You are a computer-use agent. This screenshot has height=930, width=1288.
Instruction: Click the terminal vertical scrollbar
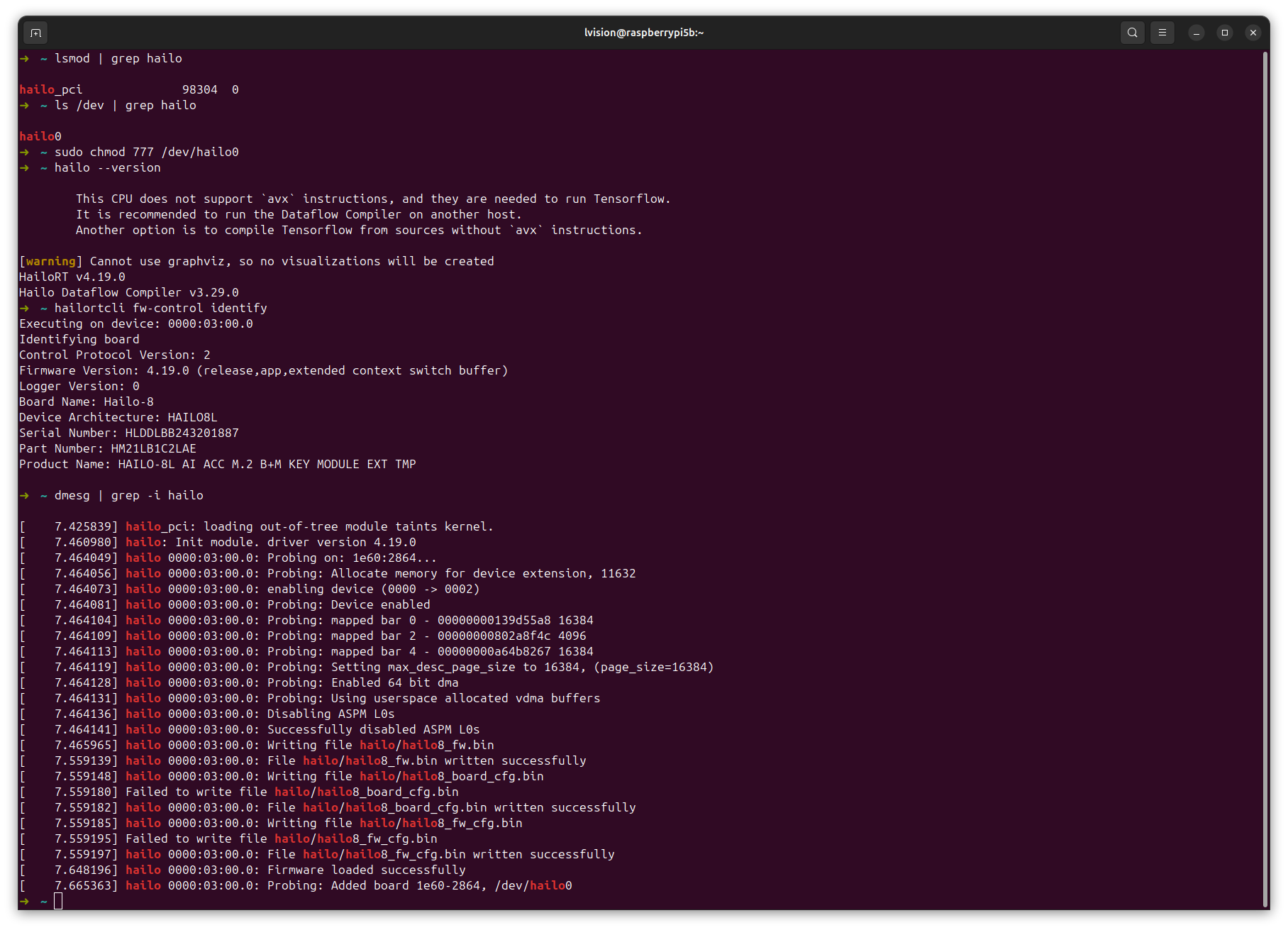click(x=1265, y=479)
